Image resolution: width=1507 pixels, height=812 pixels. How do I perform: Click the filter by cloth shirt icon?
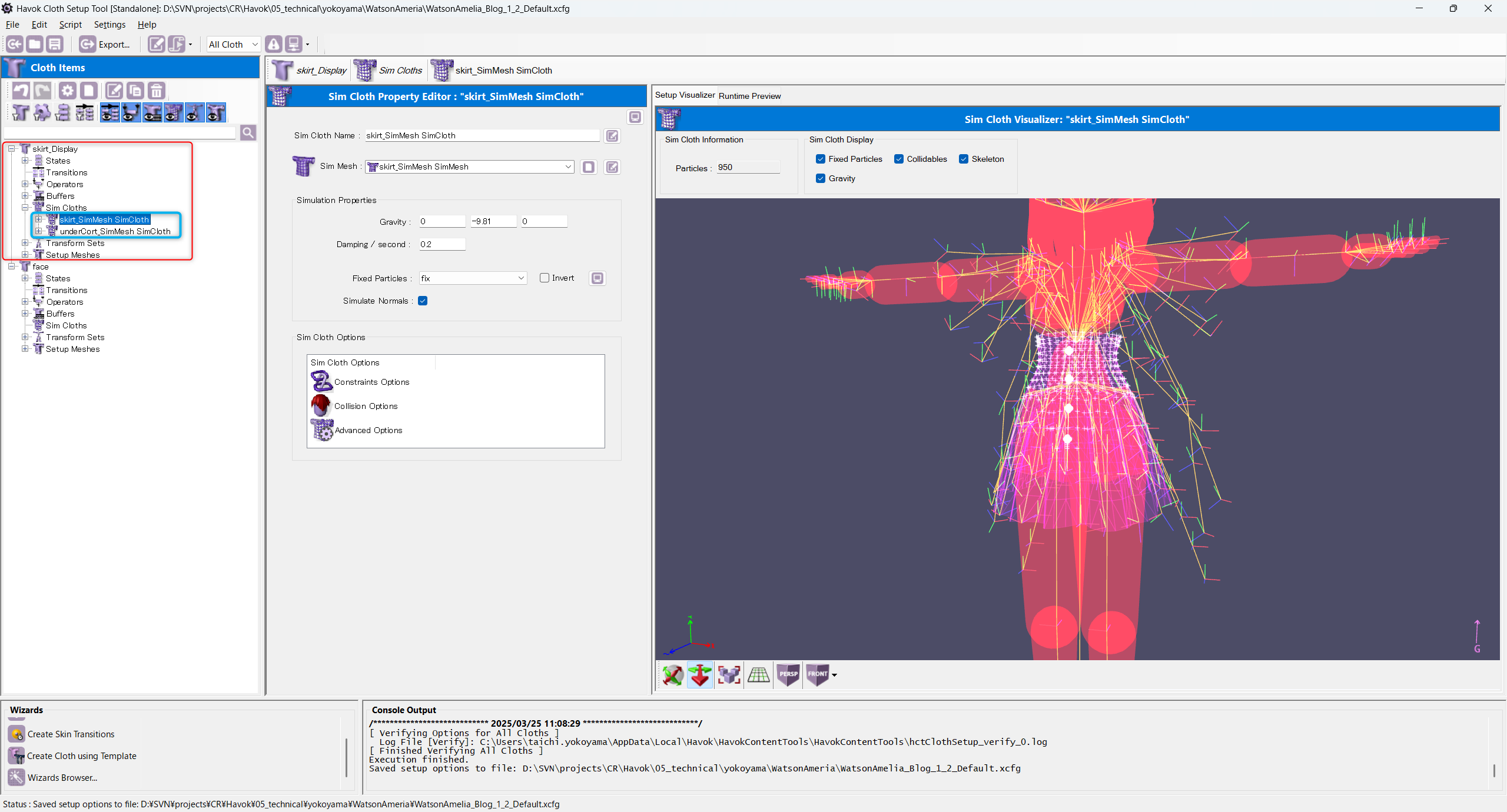click(21, 112)
